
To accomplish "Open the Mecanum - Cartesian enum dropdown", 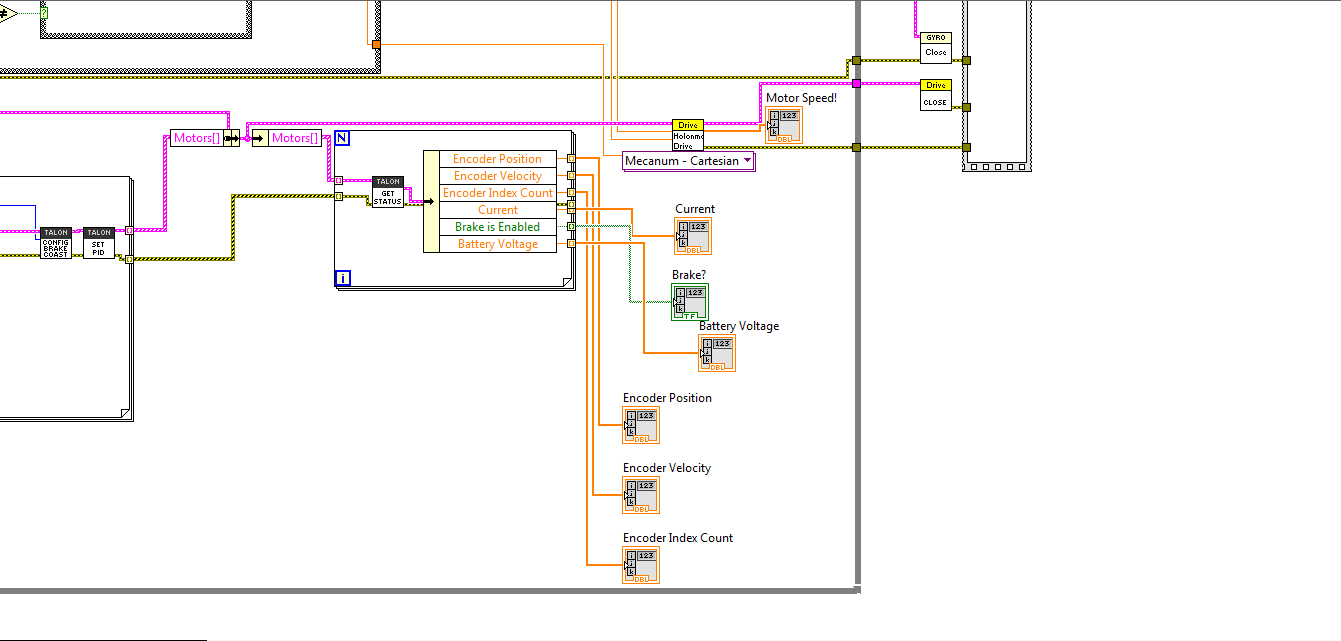I will pos(746,161).
